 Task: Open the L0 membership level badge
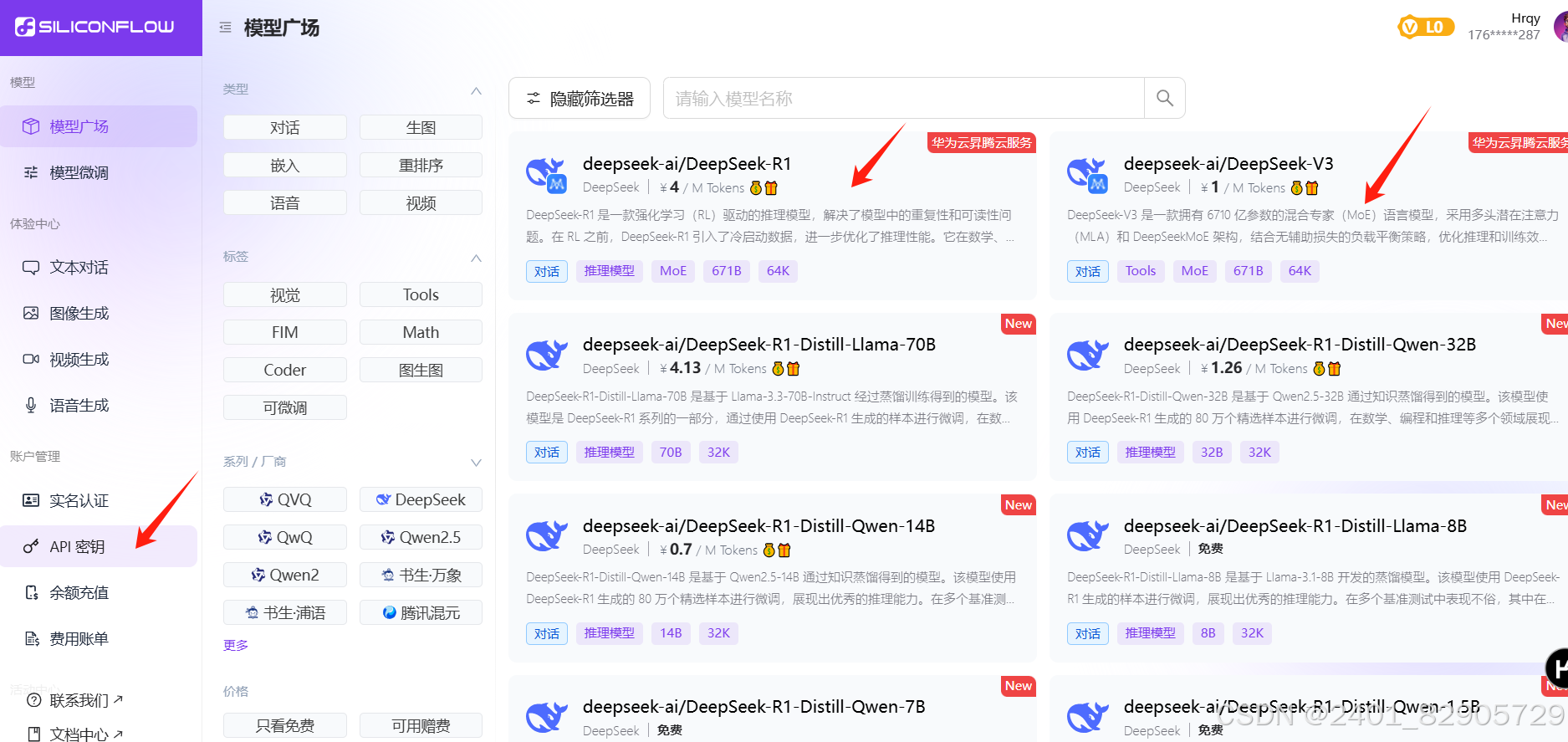pos(1426,27)
